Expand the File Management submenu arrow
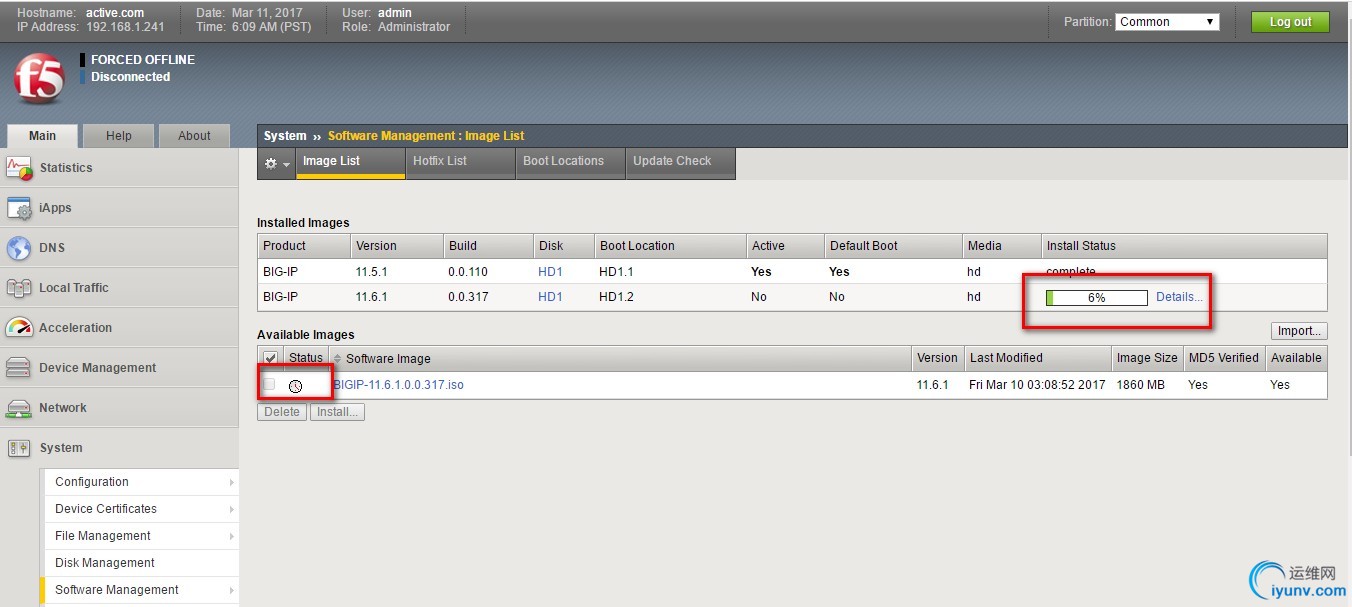This screenshot has height=607, width=1352. (232, 536)
